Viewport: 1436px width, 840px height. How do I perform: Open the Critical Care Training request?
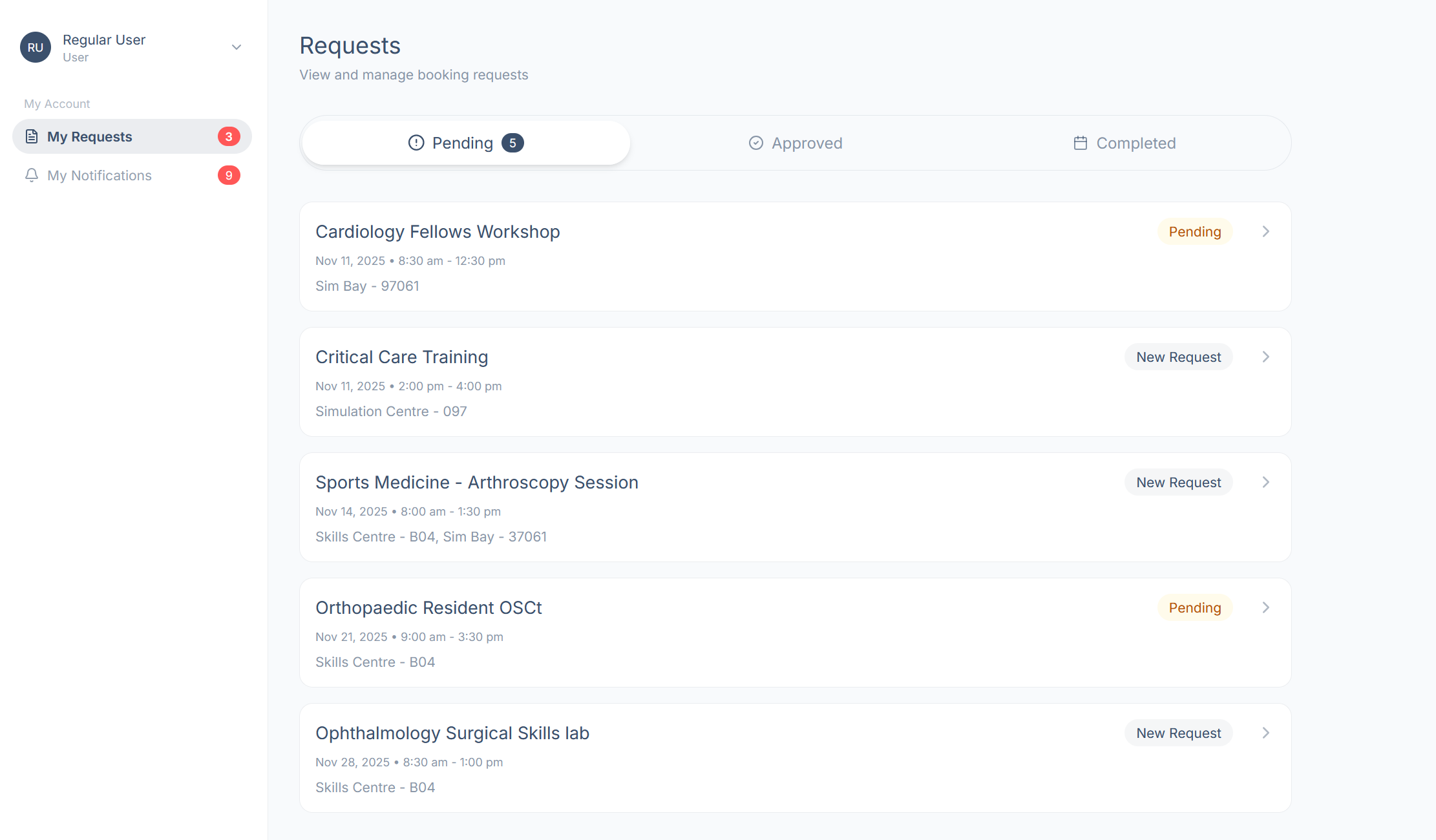[796, 382]
